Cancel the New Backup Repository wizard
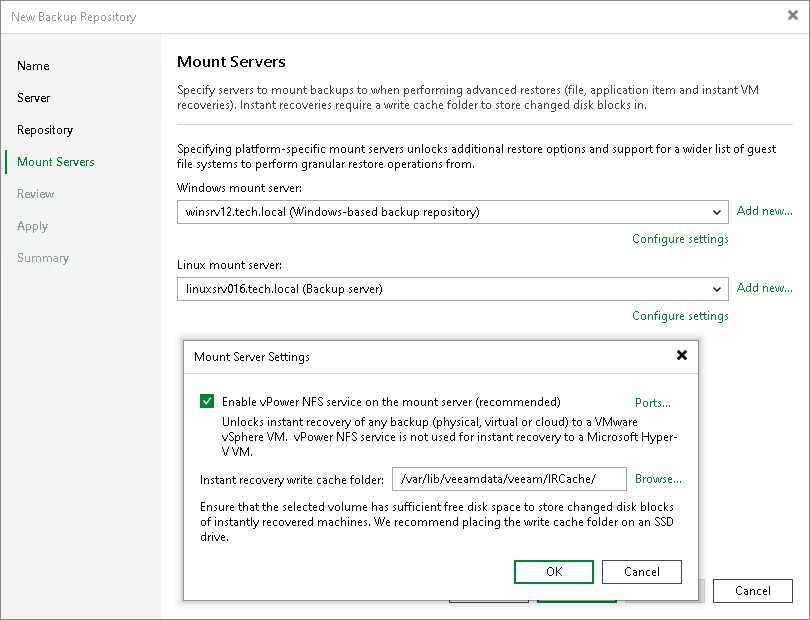 coord(752,591)
